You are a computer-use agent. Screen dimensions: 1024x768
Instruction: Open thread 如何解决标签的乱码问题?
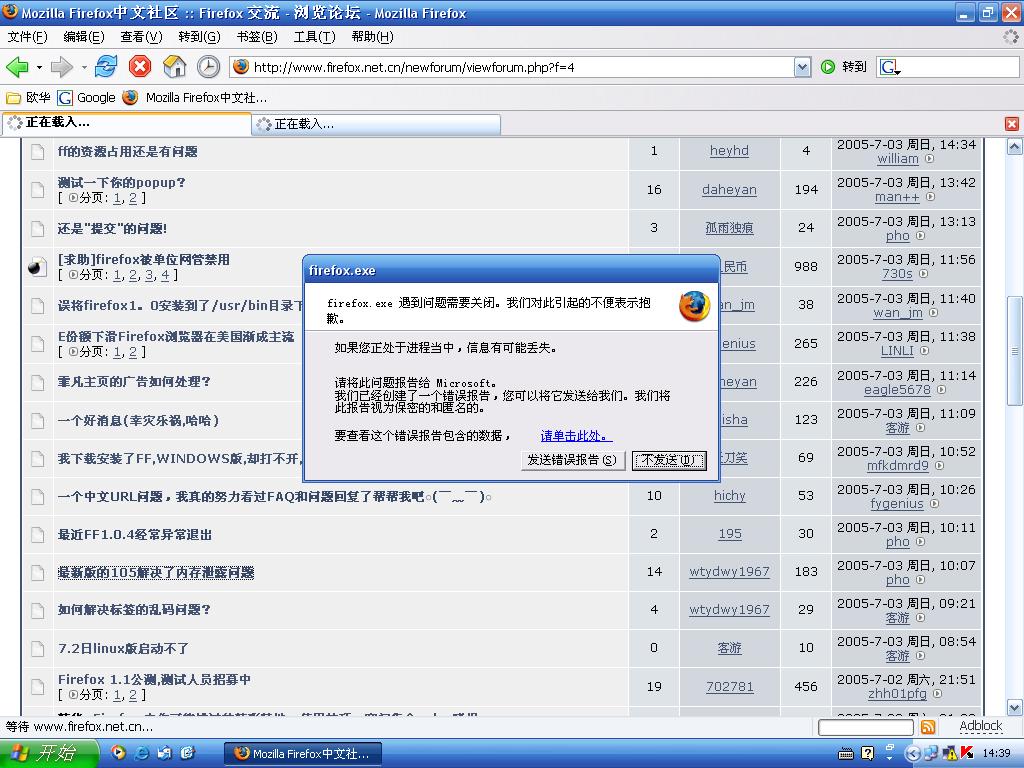(134, 609)
